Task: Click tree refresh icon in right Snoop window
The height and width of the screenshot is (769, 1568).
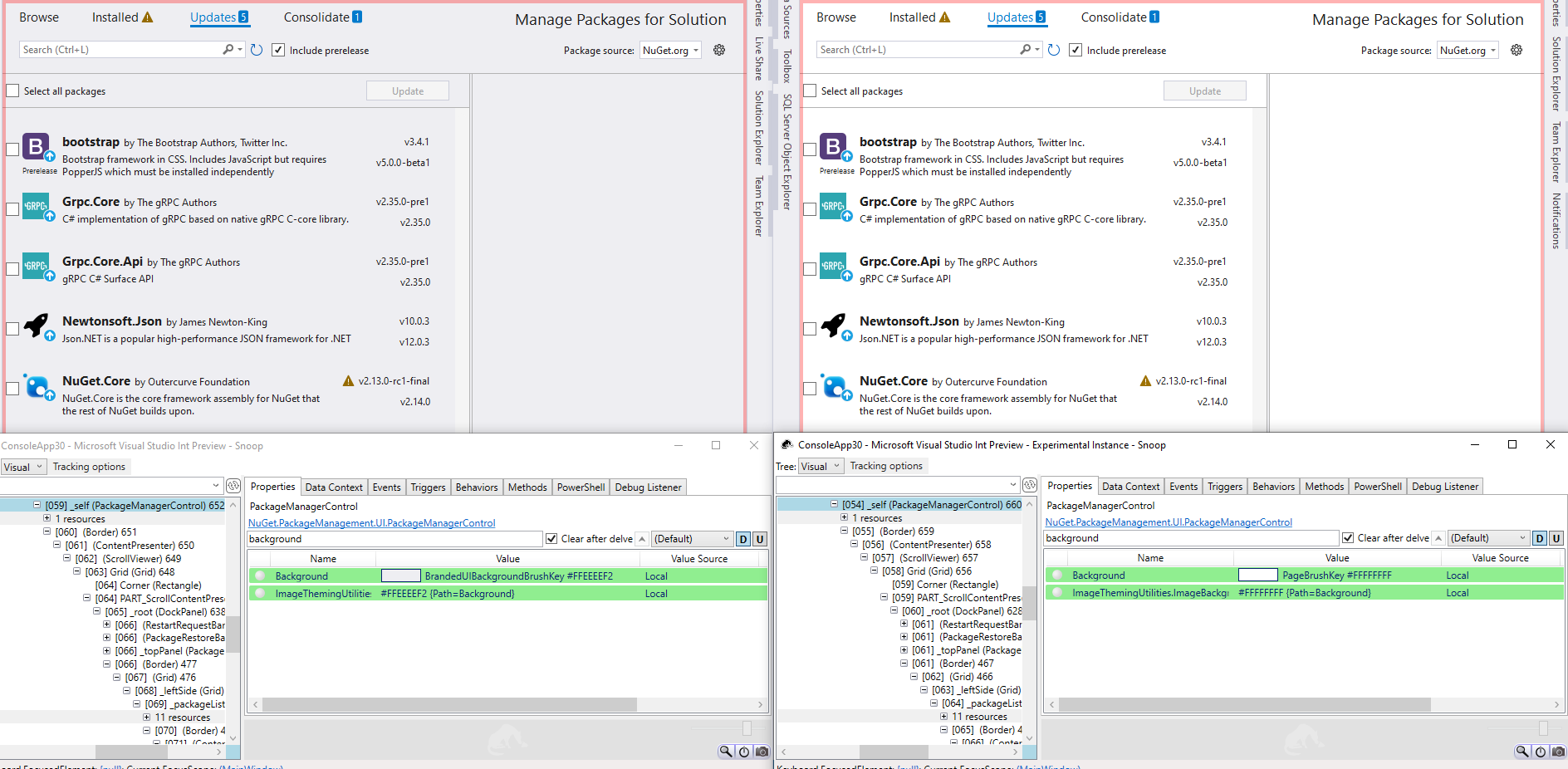Action: click(1030, 485)
